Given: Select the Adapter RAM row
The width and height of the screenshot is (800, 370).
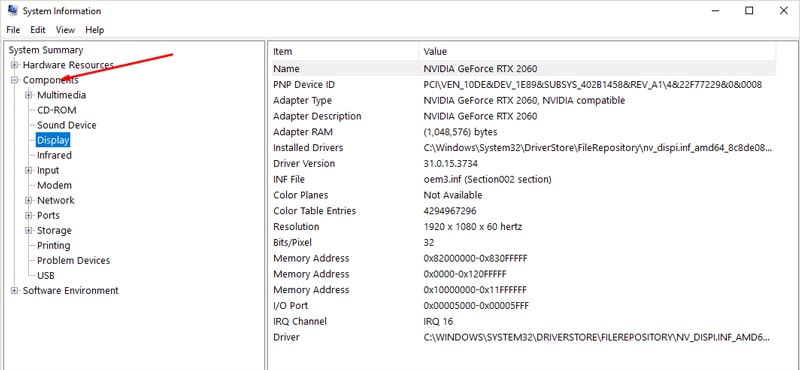Looking at the screenshot, I should click(x=522, y=132).
